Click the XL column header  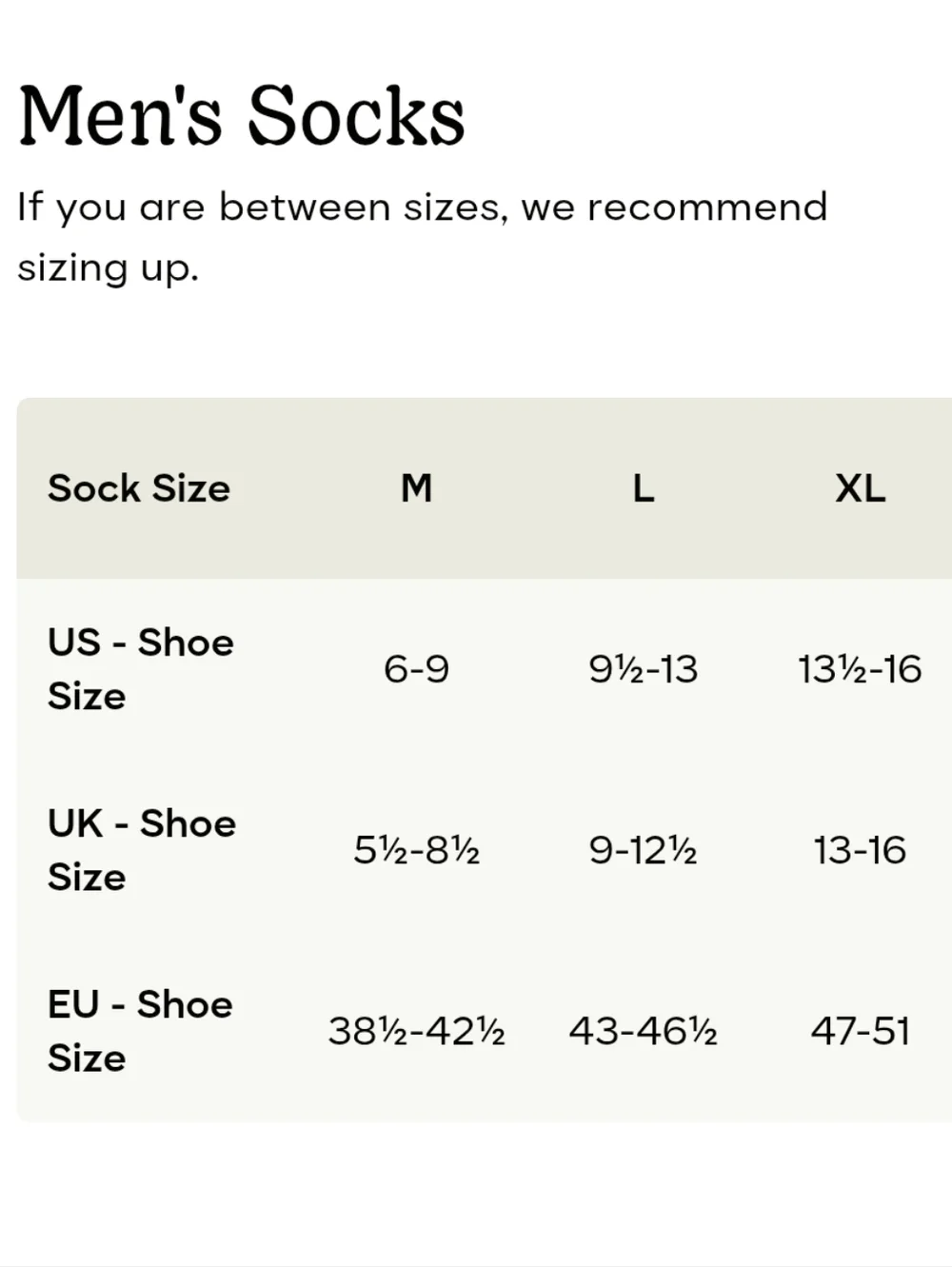[x=860, y=488]
